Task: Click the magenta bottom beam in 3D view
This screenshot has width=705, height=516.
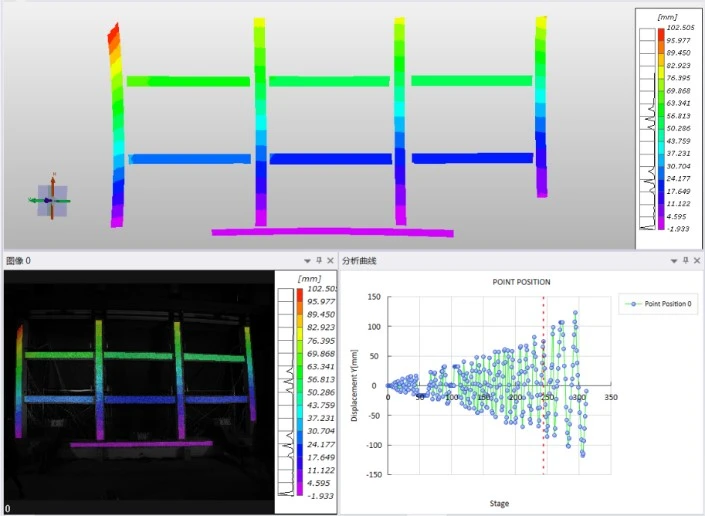Action: coord(332,232)
